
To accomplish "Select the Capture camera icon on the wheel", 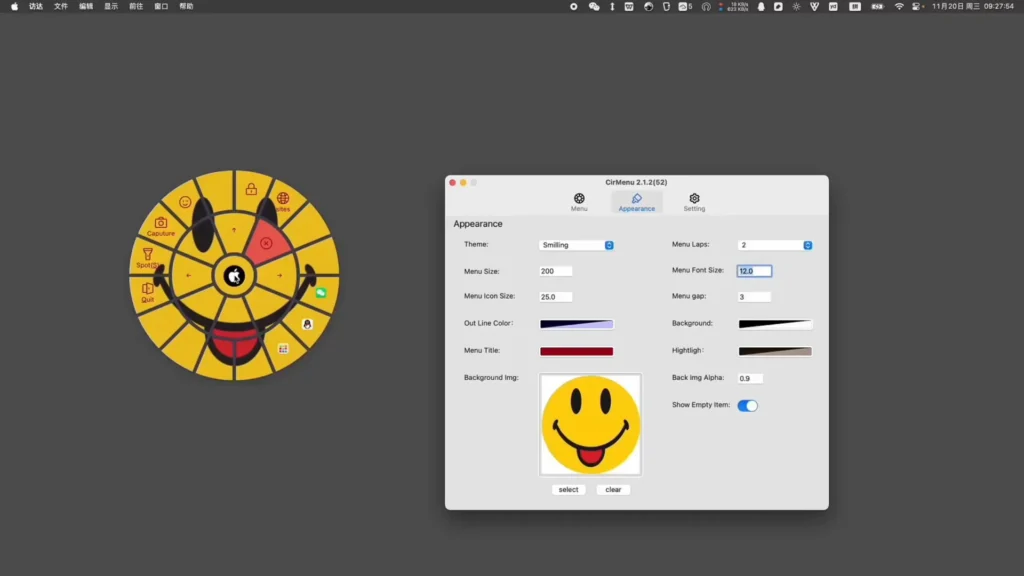I will coord(160,222).
